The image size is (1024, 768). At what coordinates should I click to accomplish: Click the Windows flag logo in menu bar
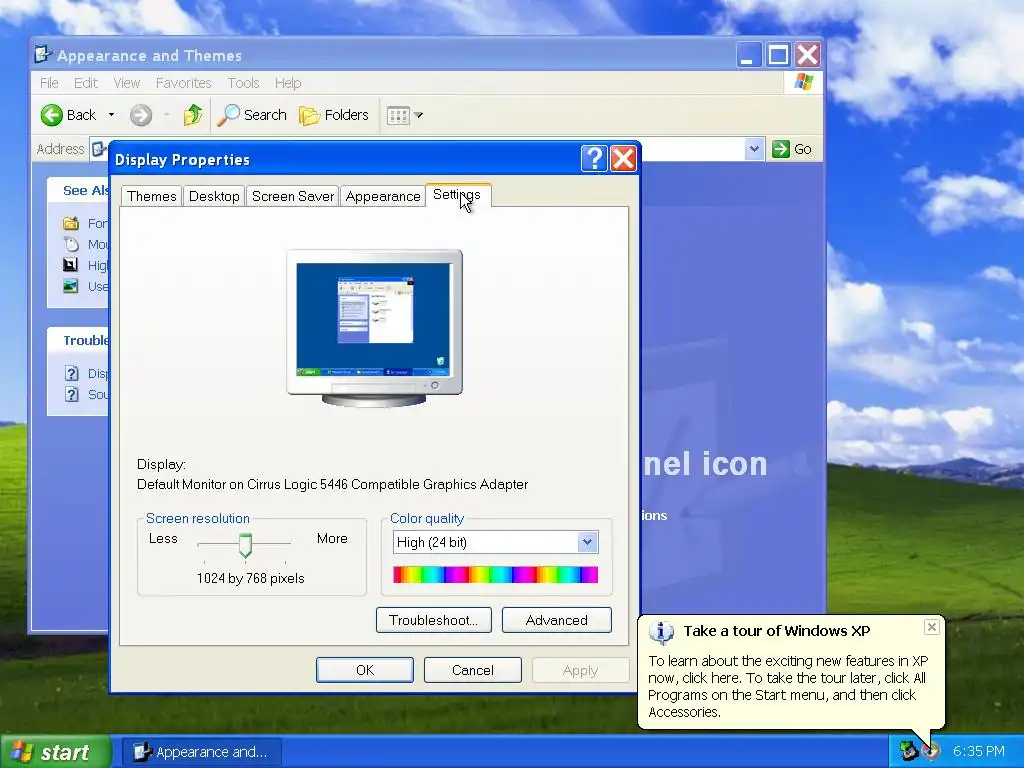pos(803,82)
